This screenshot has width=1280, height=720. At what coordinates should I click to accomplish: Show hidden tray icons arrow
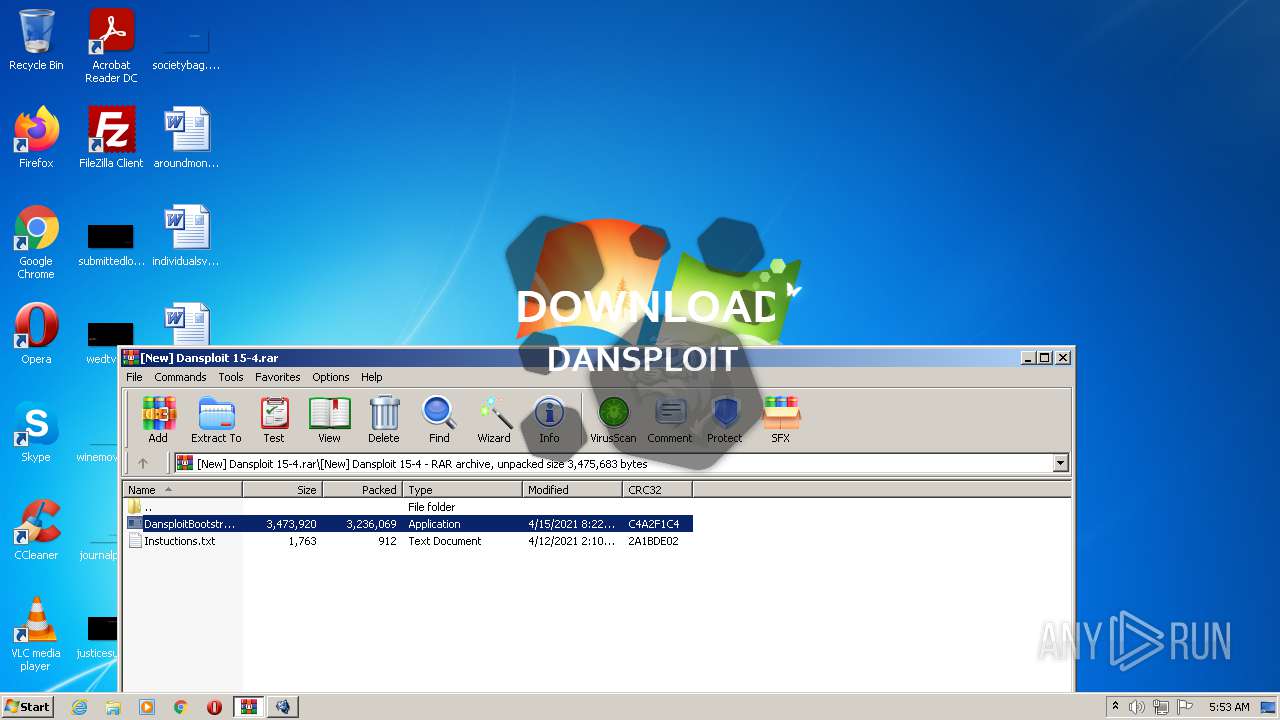[1115, 707]
